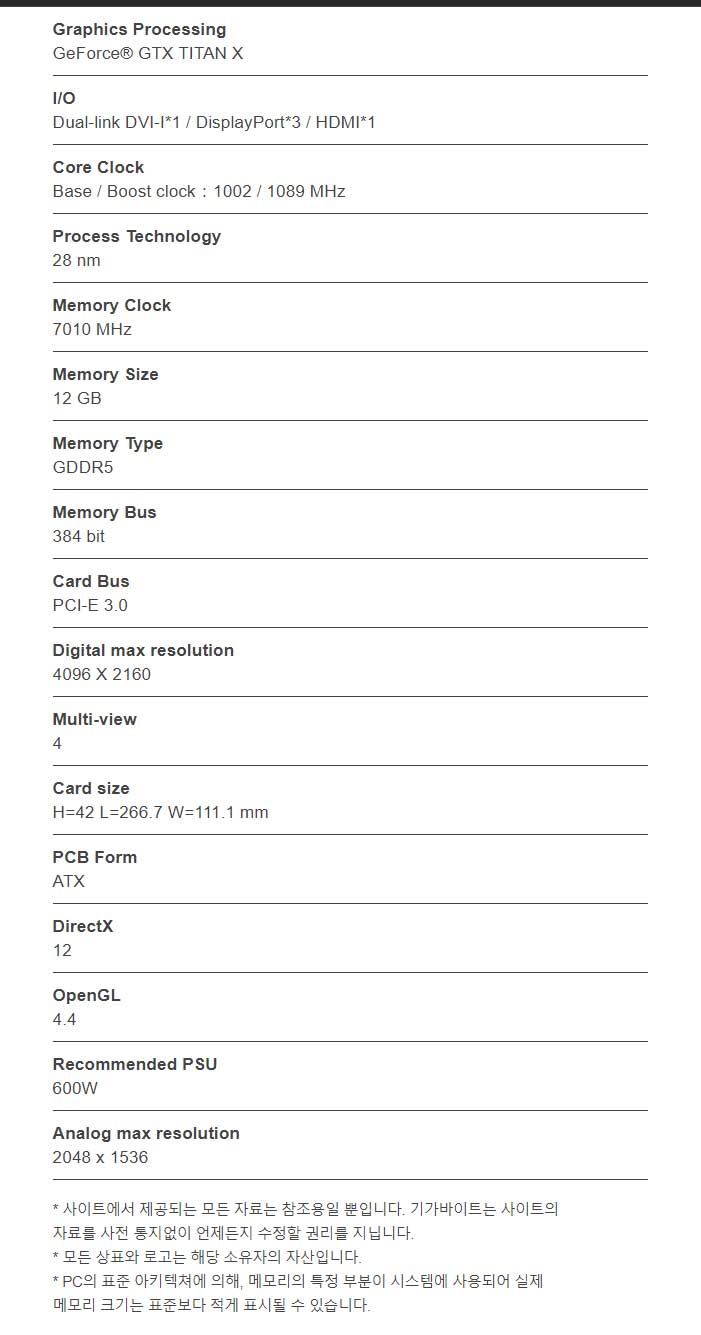
Task: Click the OpenGL 4.4 value
Action: [x=64, y=1020]
